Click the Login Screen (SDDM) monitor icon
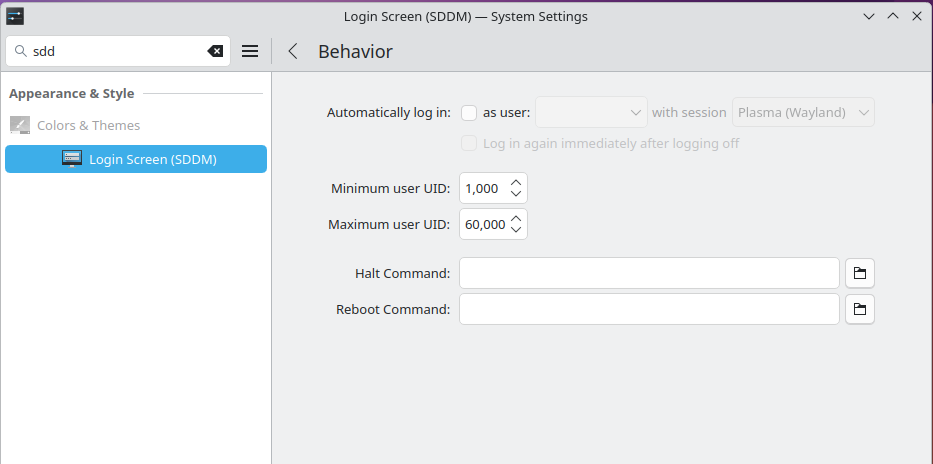 [x=72, y=159]
